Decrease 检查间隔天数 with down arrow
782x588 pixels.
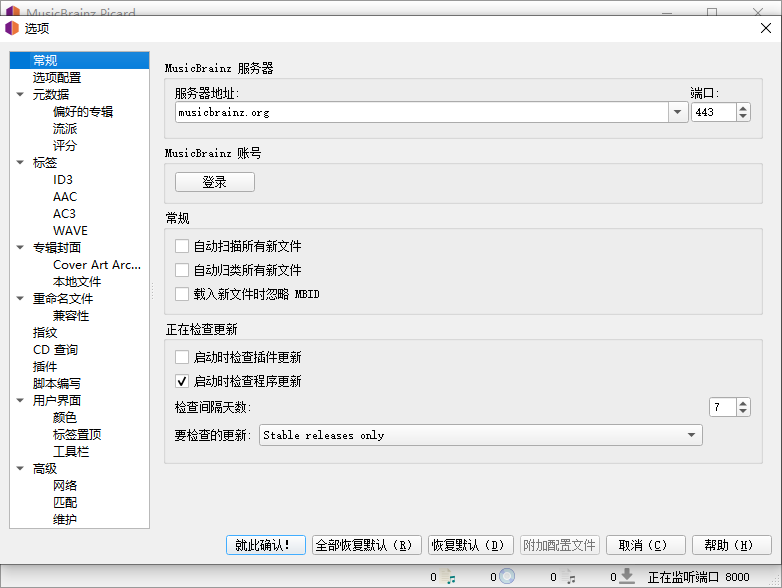click(743, 412)
